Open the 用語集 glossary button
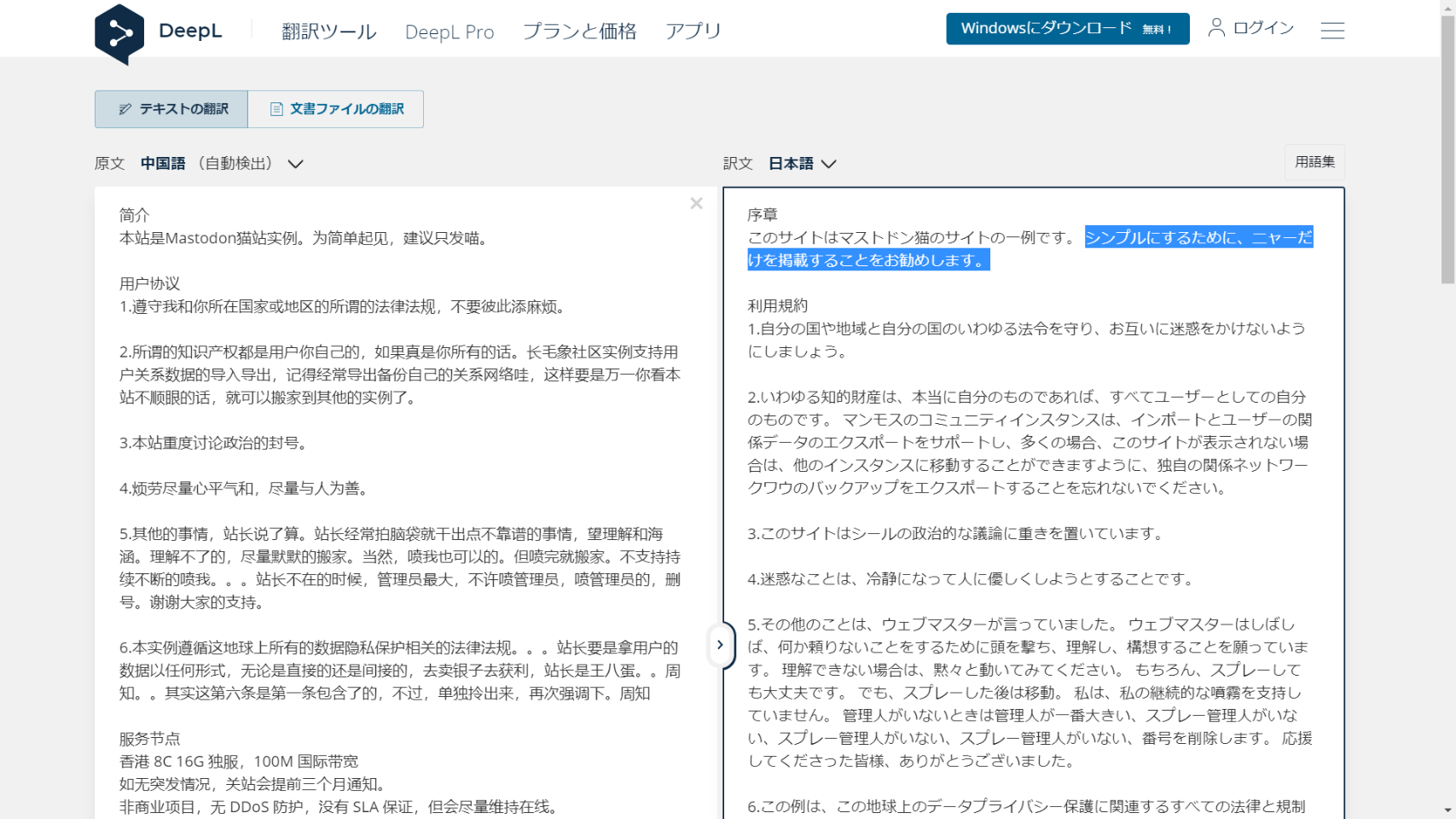The image size is (1456, 819). [1314, 162]
